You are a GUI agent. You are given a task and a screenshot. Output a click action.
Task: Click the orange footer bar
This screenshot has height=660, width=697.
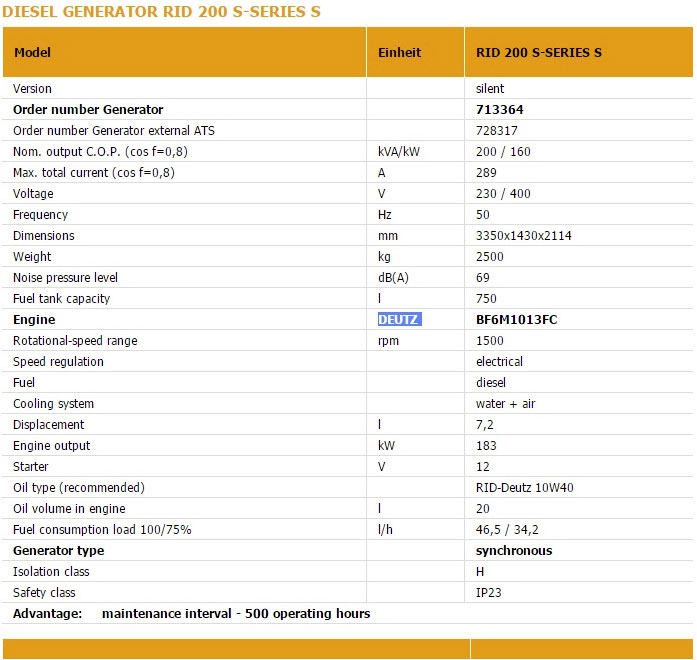[348, 648]
